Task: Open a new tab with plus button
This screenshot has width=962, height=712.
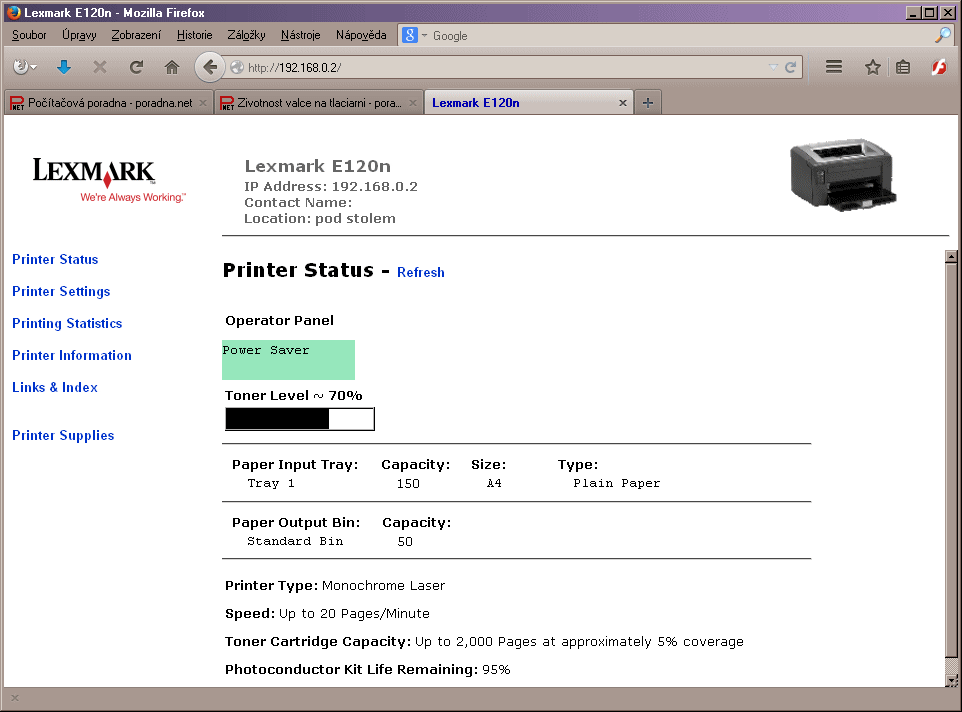Action: pyautogui.click(x=647, y=103)
